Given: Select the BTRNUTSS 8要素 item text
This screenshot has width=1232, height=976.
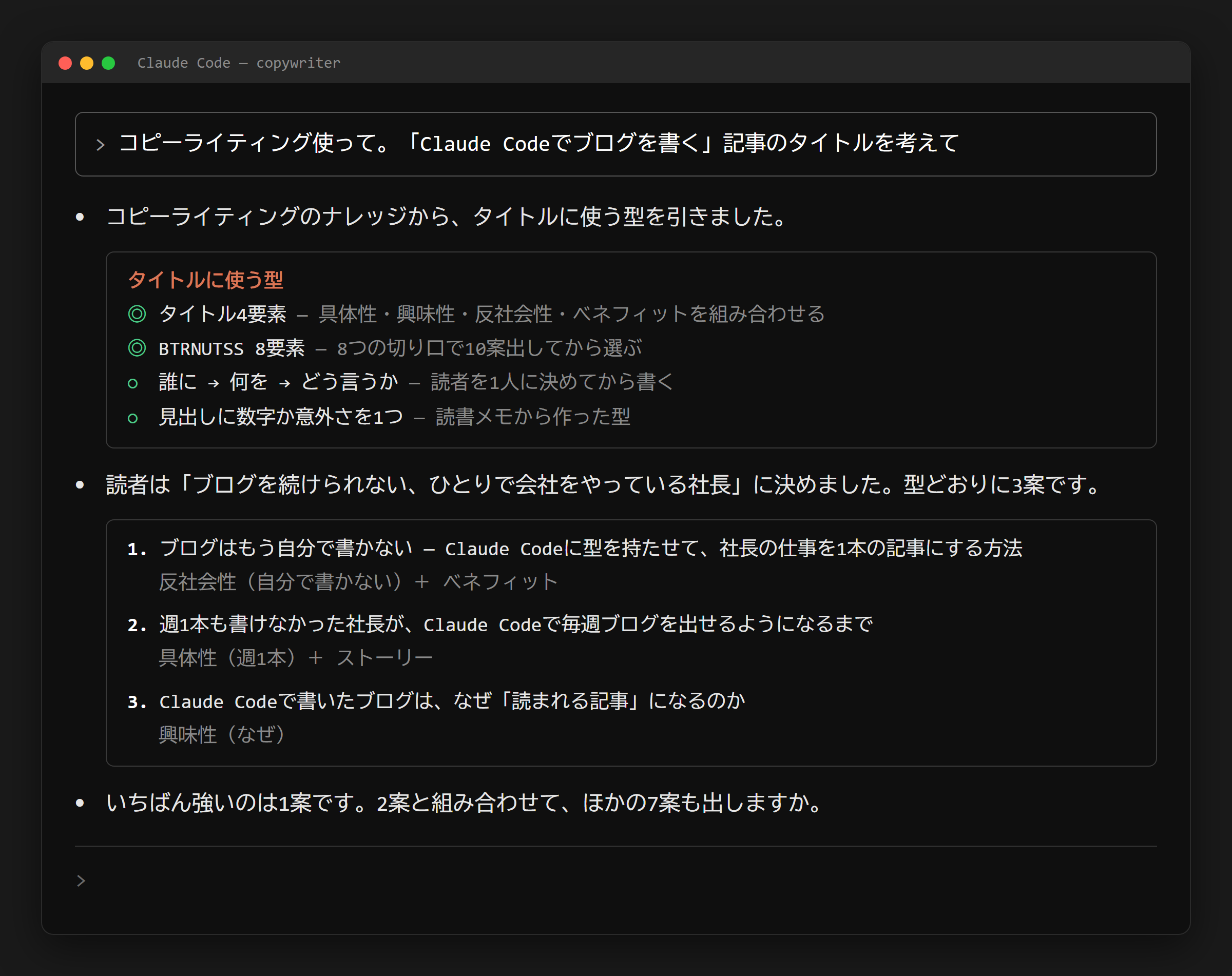Looking at the screenshot, I should tap(232, 348).
